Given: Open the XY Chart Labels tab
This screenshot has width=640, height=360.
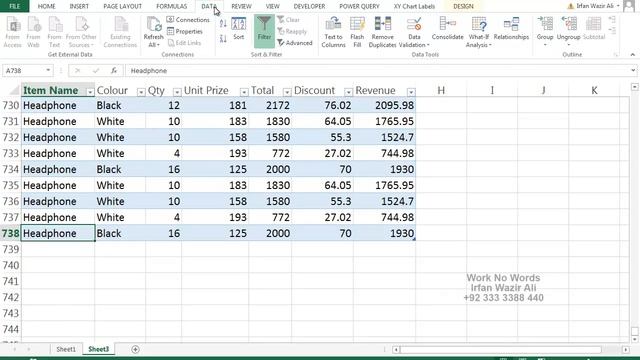Looking at the screenshot, I should [x=414, y=6].
